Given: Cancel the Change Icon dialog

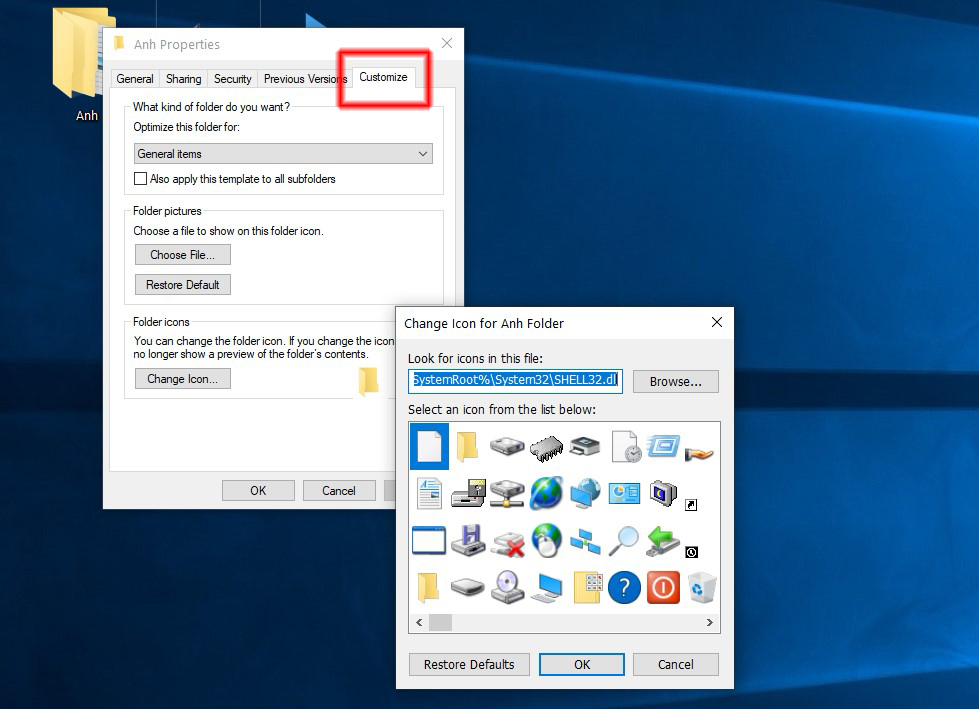Looking at the screenshot, I should (x=676, y=665).
